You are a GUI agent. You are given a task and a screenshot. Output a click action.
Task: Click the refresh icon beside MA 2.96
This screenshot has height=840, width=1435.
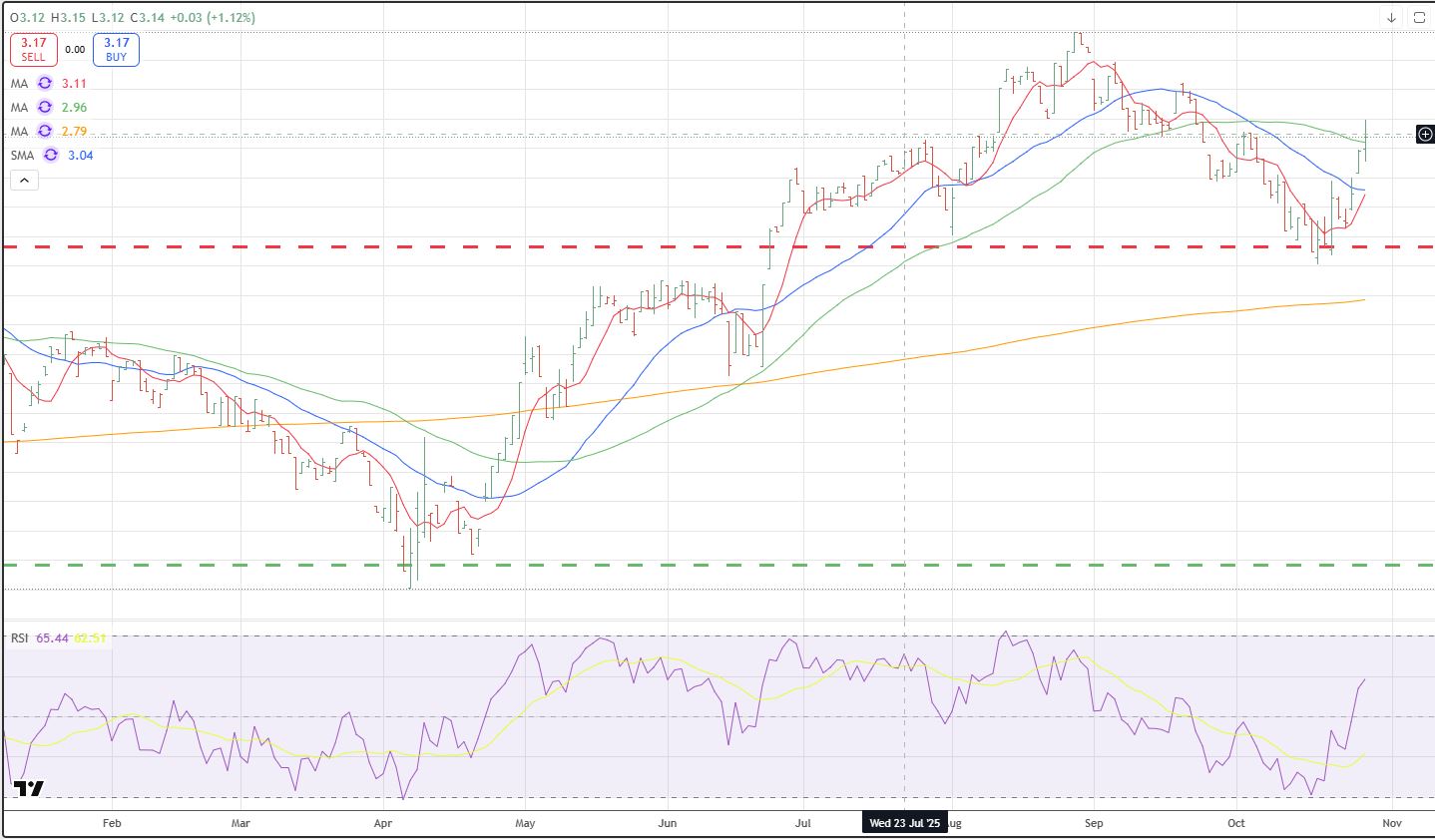pyautogui.click(x=45, y=108)
